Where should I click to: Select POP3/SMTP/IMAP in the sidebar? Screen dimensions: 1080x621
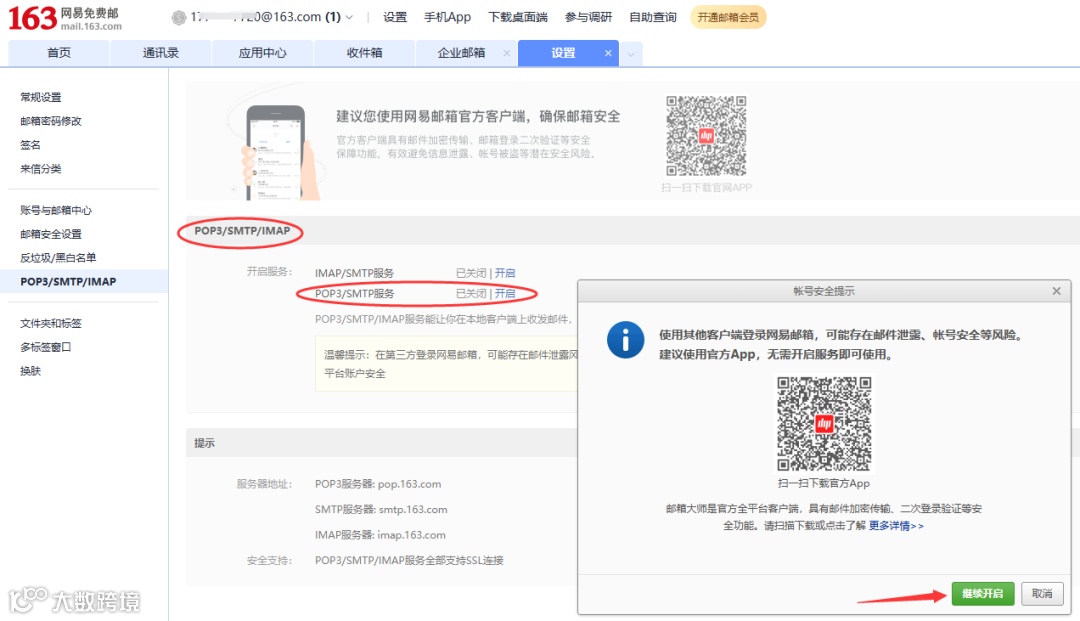[84, 282]
